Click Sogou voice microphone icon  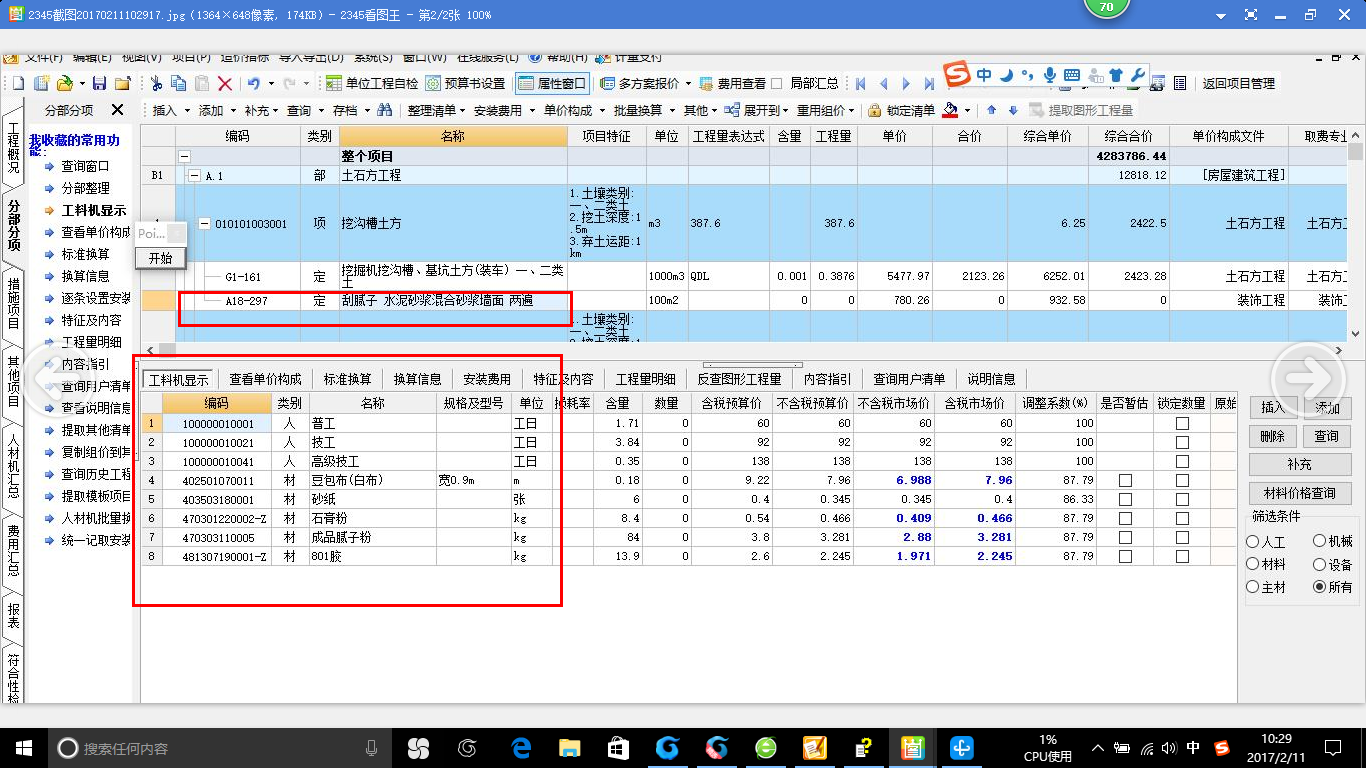coord(1050,75)
